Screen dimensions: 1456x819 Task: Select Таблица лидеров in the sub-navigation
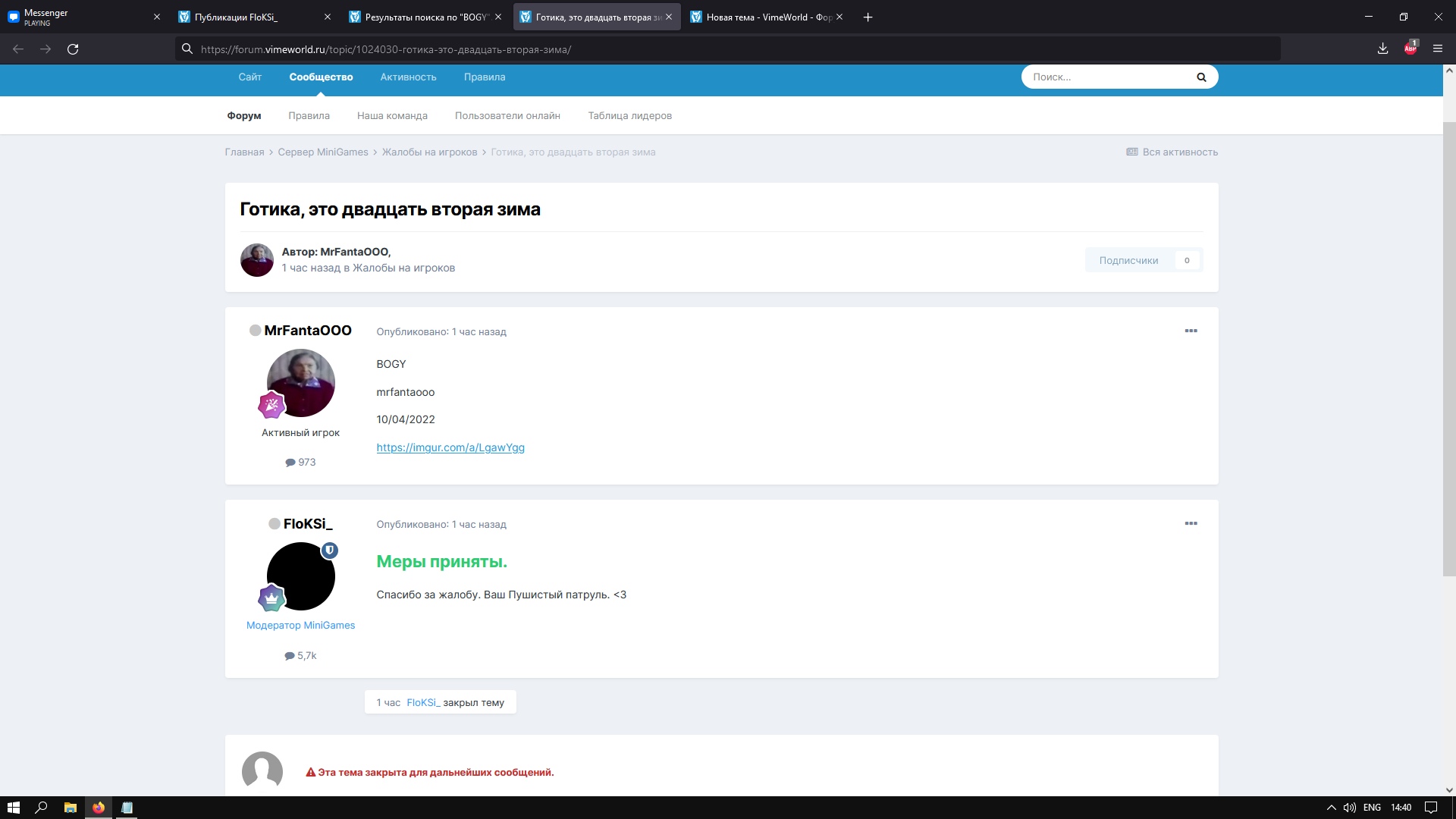click(629, 116)
